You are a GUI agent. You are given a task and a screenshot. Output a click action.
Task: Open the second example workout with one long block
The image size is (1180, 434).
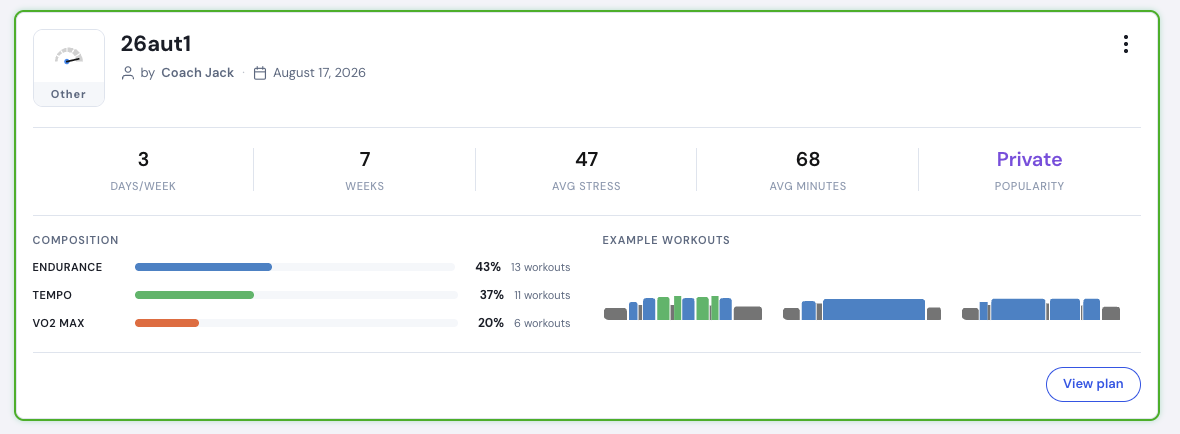pos(862,309)
